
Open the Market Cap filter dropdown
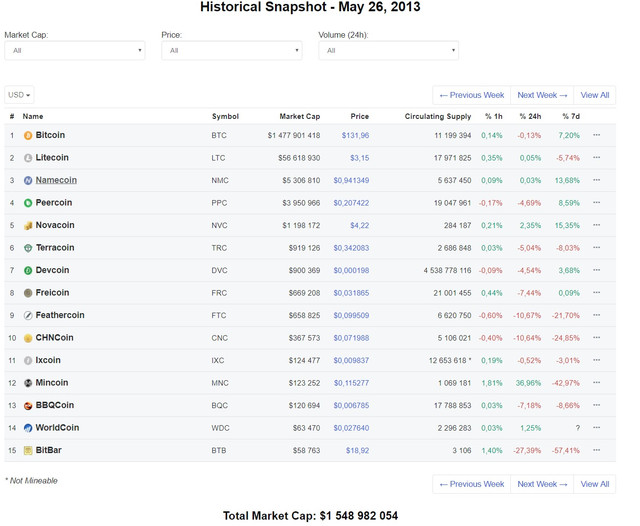tap(75, 51)
